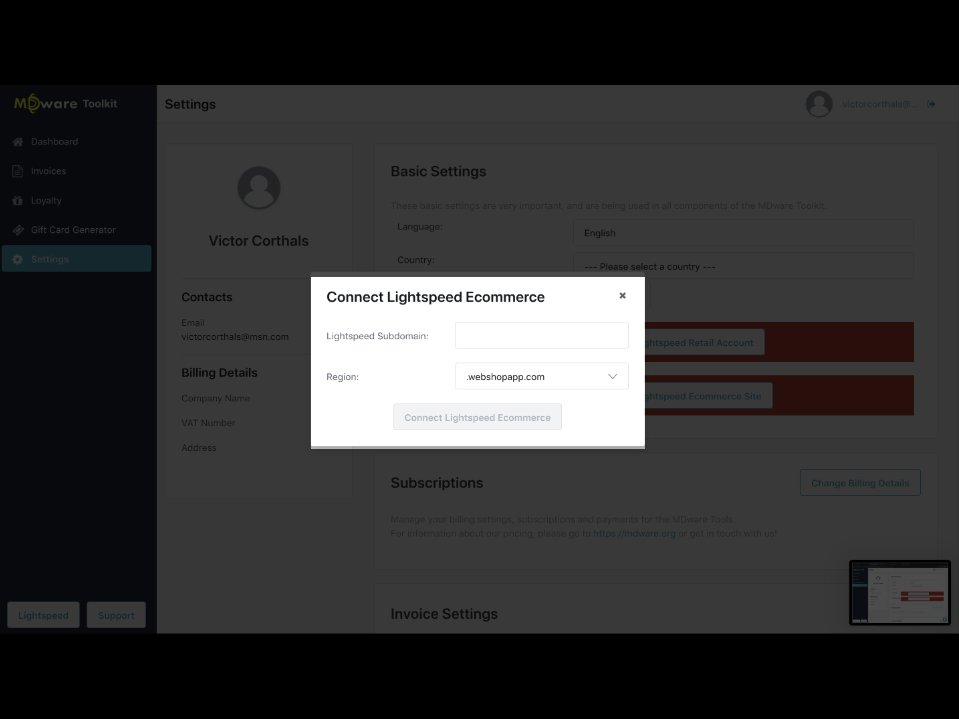This screenshot has height=719, width=959.
Task: Click the Victor Corthals name heading
Action: click(x=259, y=241)
